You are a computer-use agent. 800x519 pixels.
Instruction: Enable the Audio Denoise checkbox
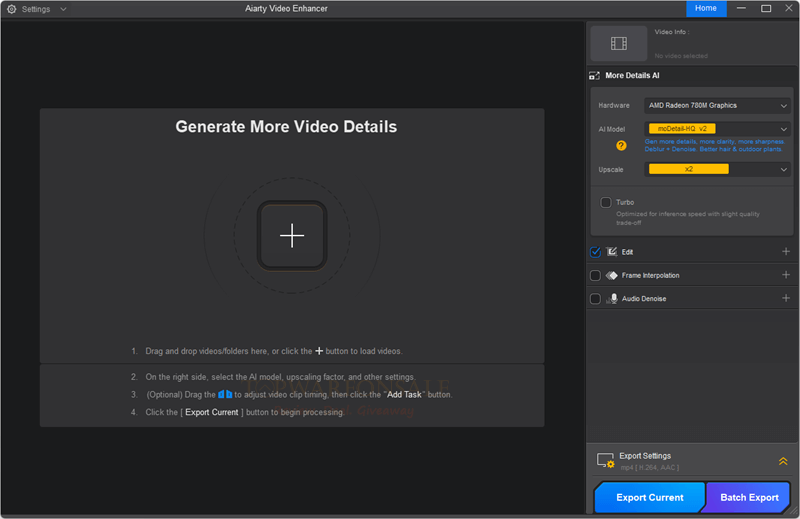595,299
